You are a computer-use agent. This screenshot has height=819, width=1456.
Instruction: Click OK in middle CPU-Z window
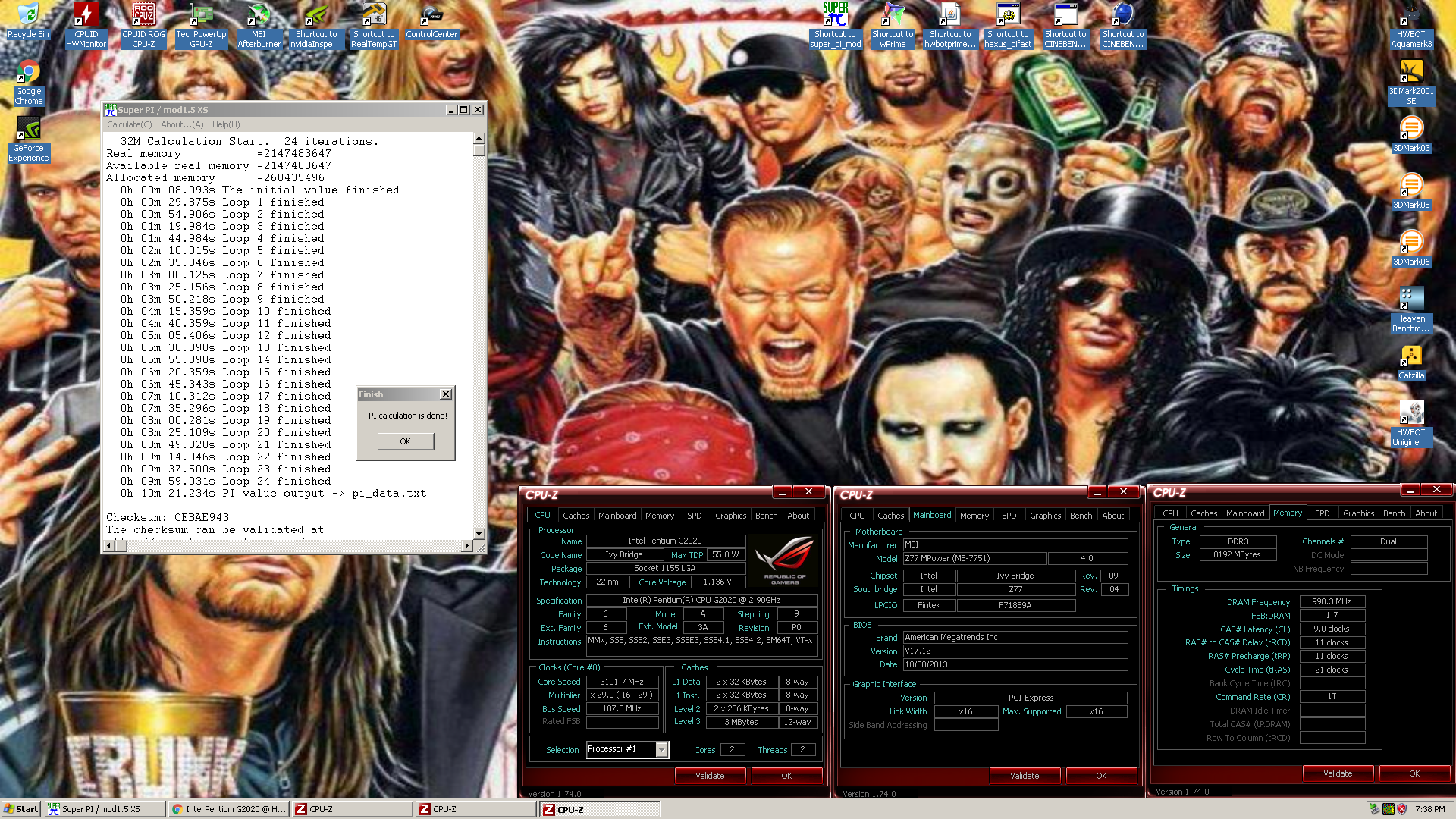(x=1101, y=776)
